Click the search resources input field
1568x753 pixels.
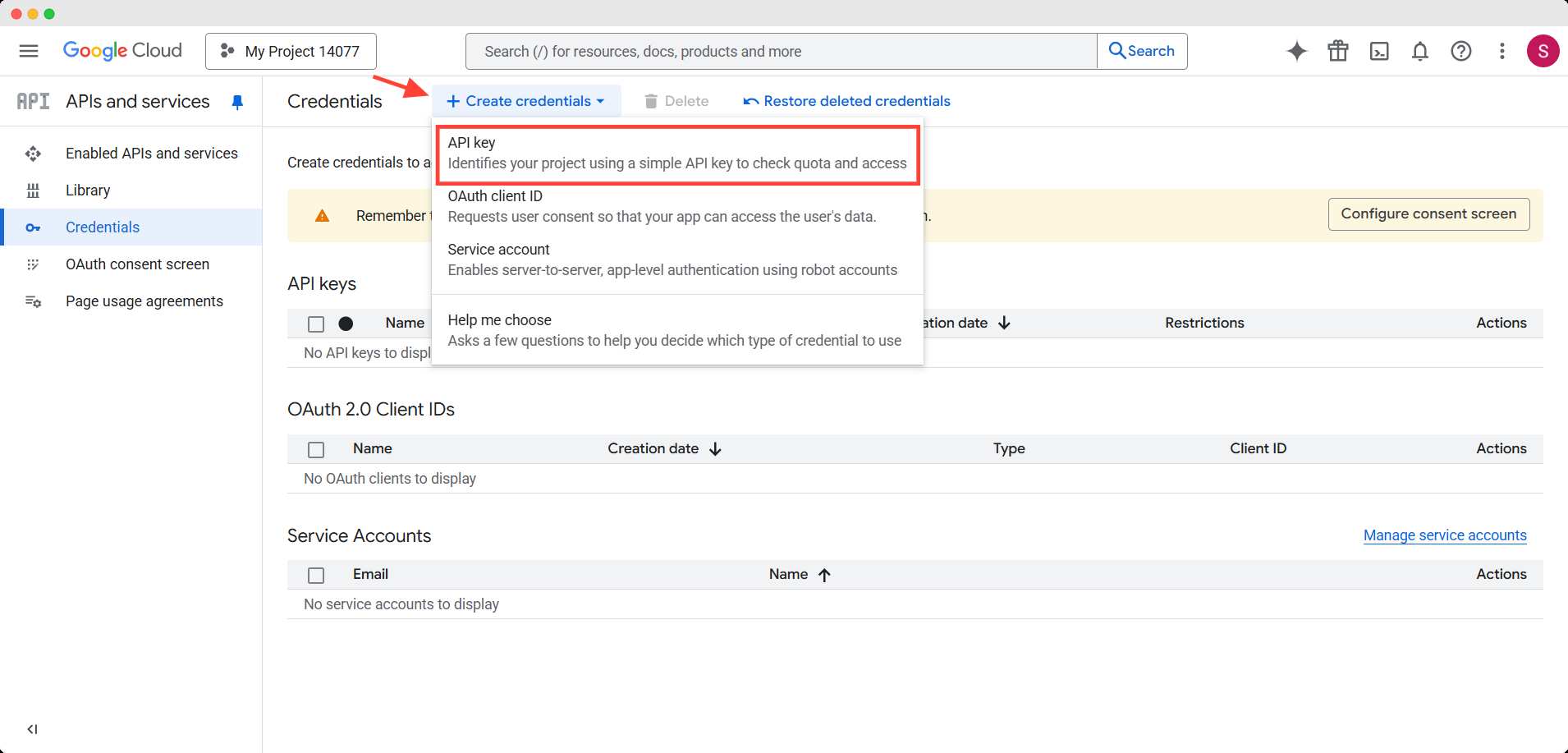[x=780, y=51]
